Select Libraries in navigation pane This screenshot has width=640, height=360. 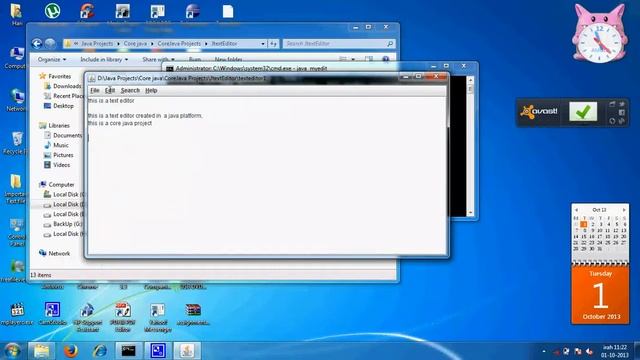55,125
